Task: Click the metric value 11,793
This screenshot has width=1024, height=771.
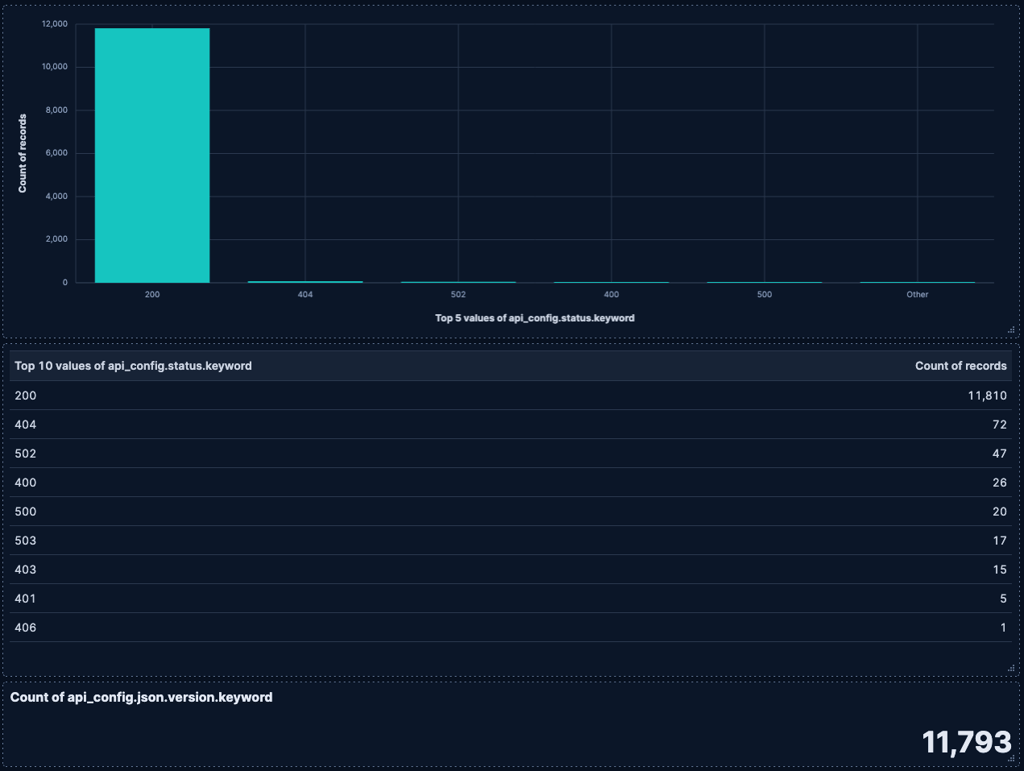Action: click(x=966, y=742)
